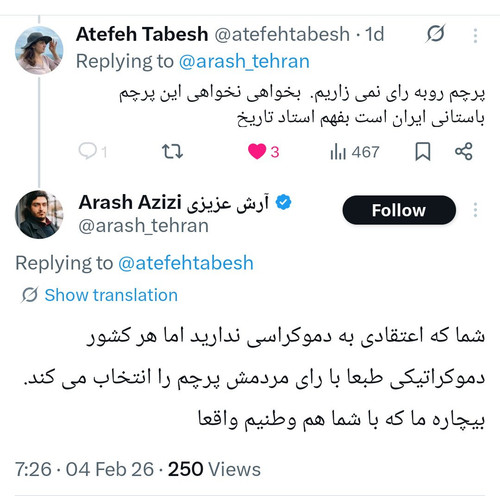Open @atefehtabesh mention link
This screenshot has width=500, height=496.
pyautogui.click(x=186, y=263)
